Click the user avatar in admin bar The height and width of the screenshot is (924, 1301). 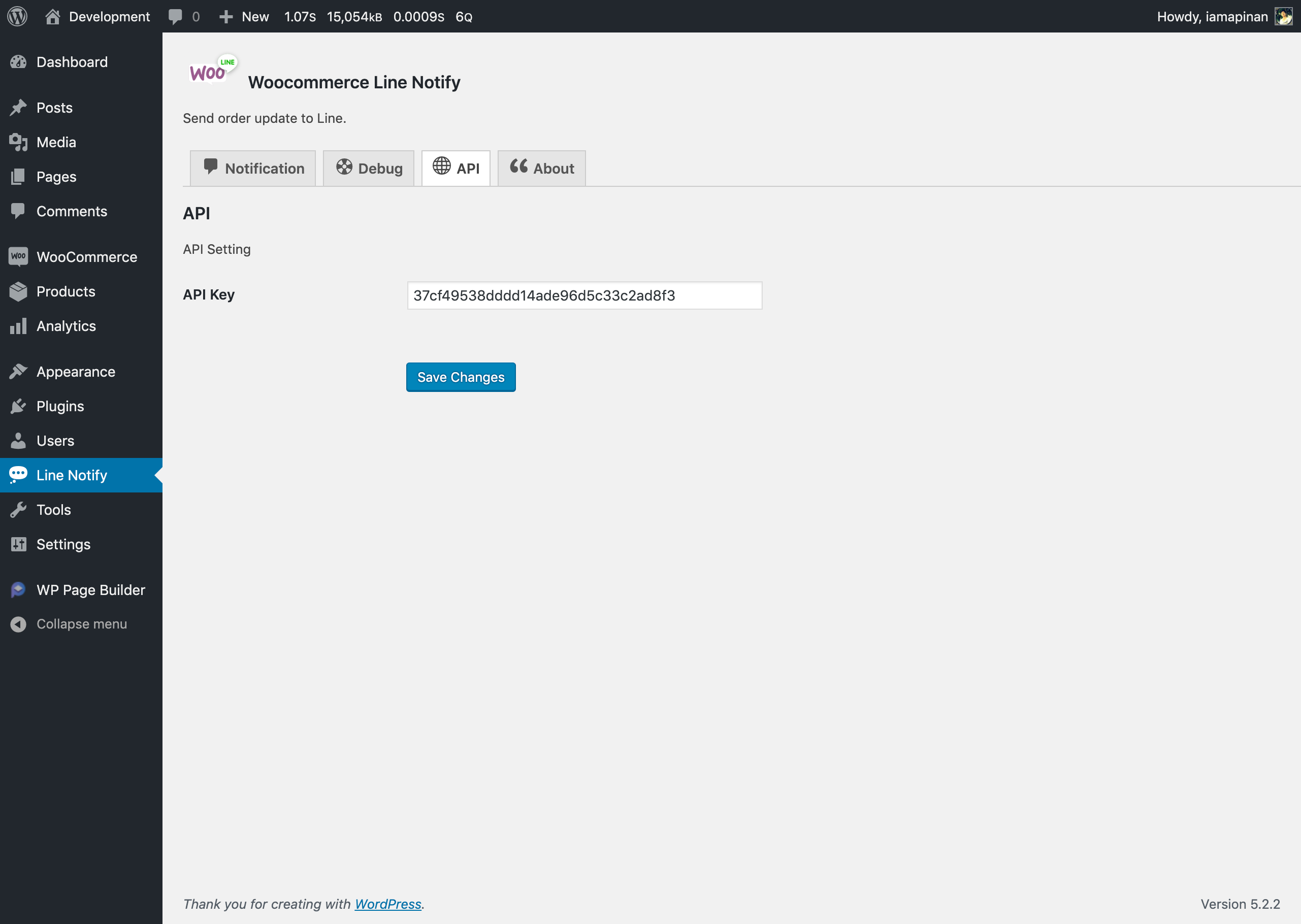pos(1283,16)
